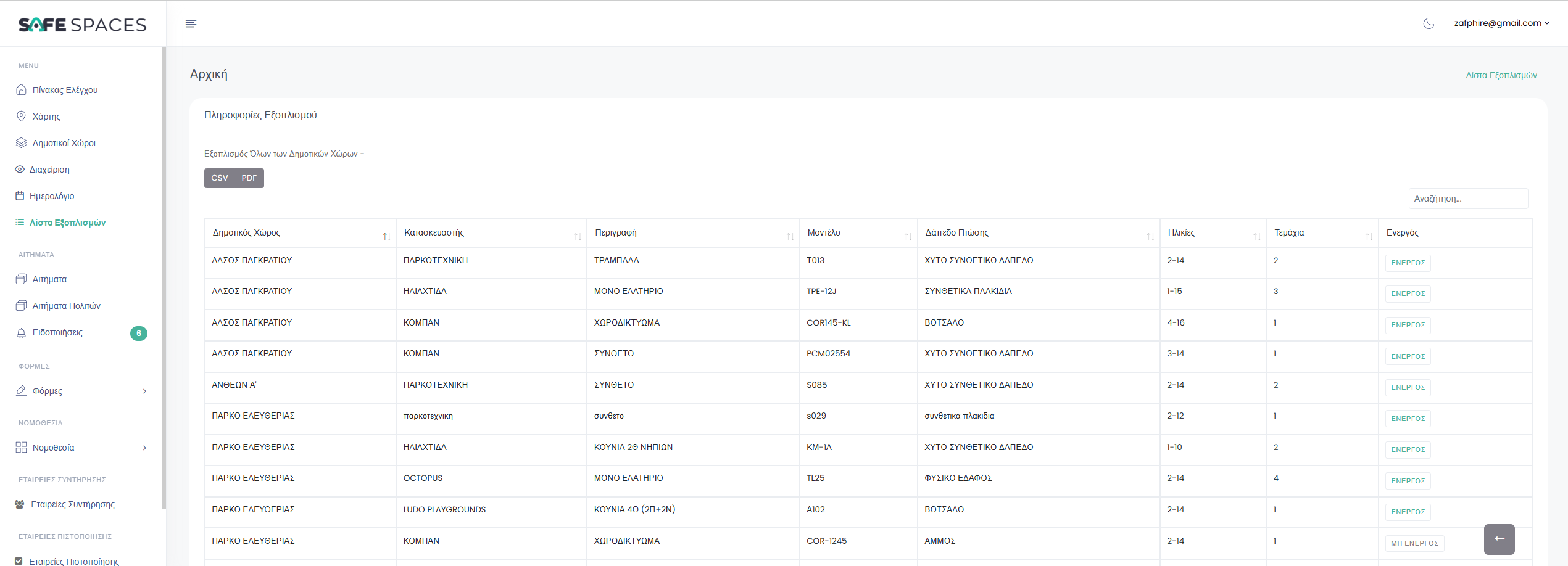The width and height of the screenshot is (1568, 566).
Task: Click the Λίστα Εξοπλισμών breadcrumb link
Action: point(1501,75)
